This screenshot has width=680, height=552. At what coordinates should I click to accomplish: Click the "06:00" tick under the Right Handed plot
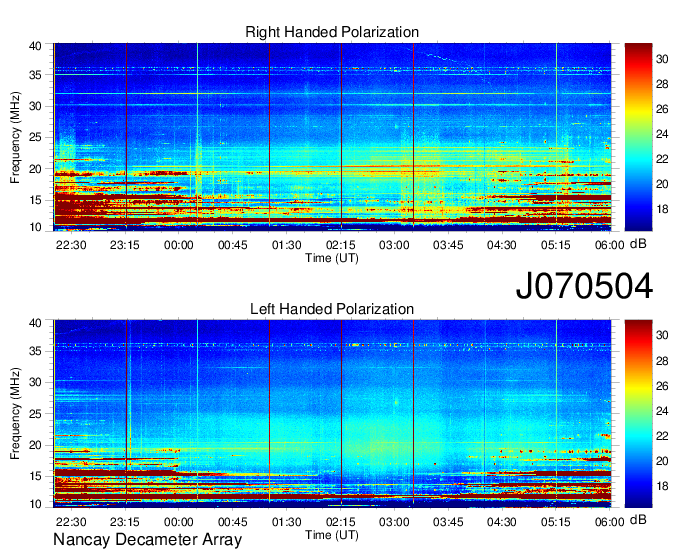609,245
